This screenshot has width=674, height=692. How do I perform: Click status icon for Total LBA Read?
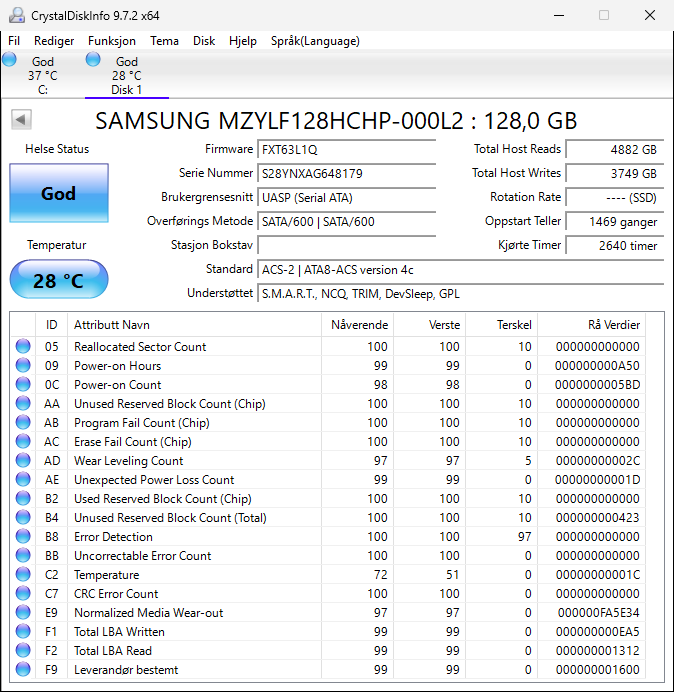[23, 650]
